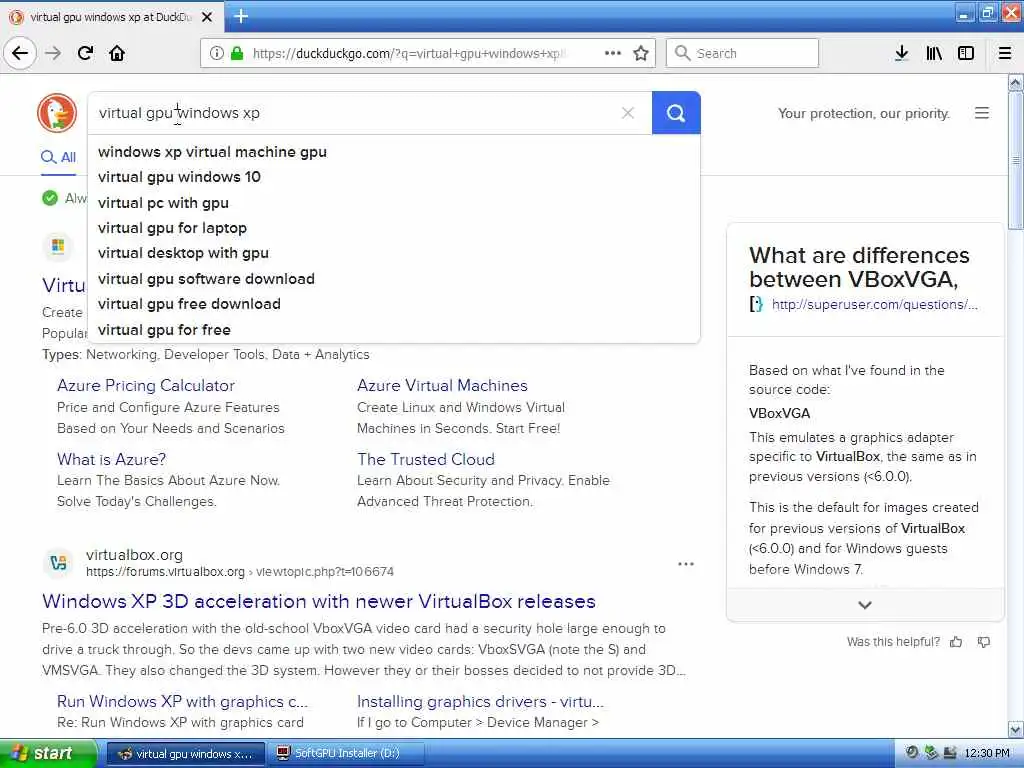This screenshot has height=768, width=1024.
Task: Open superuser.com source link
Action: [x=874, y=304]
